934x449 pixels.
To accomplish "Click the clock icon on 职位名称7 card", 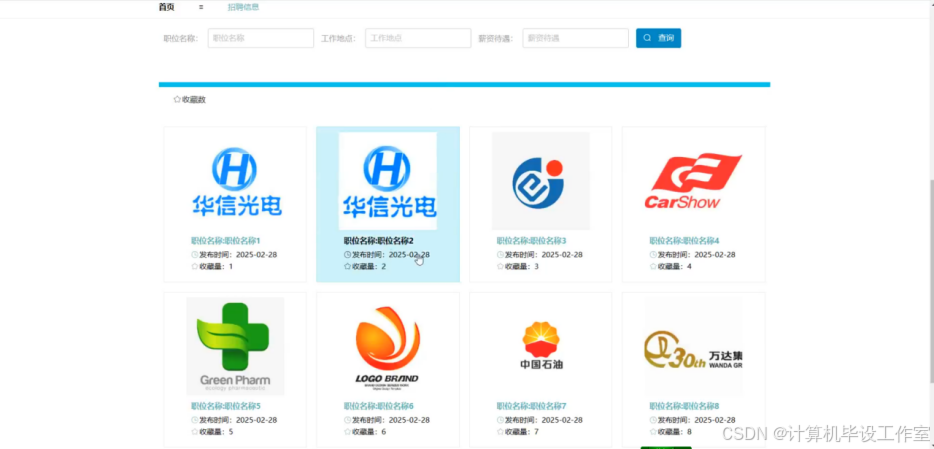I will (500, 420).
